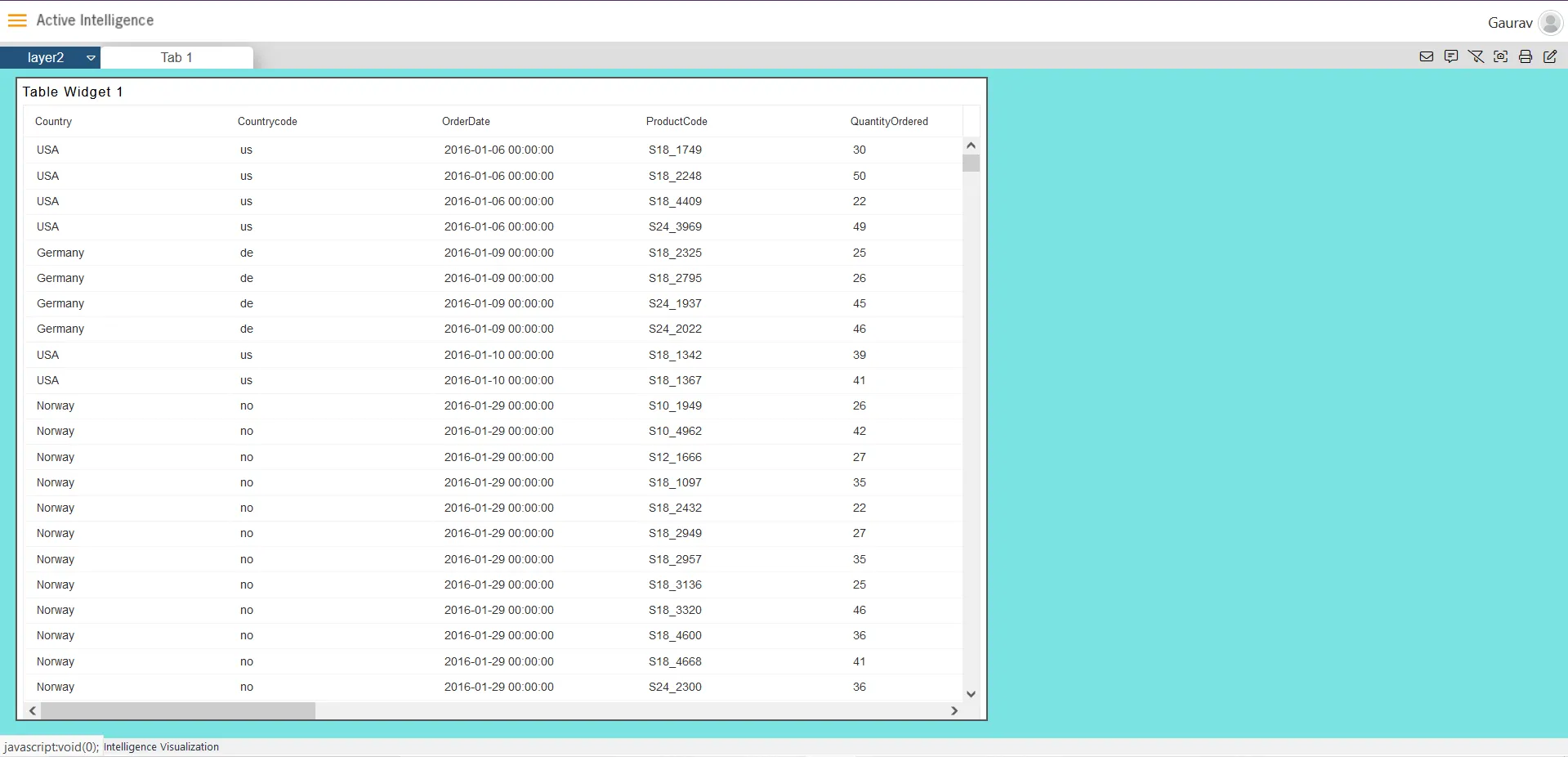Image resolution: width=1568 pixels, height=757 pixels.
Task: Click the table's scroll down arrow
Action: coord(971,694)
